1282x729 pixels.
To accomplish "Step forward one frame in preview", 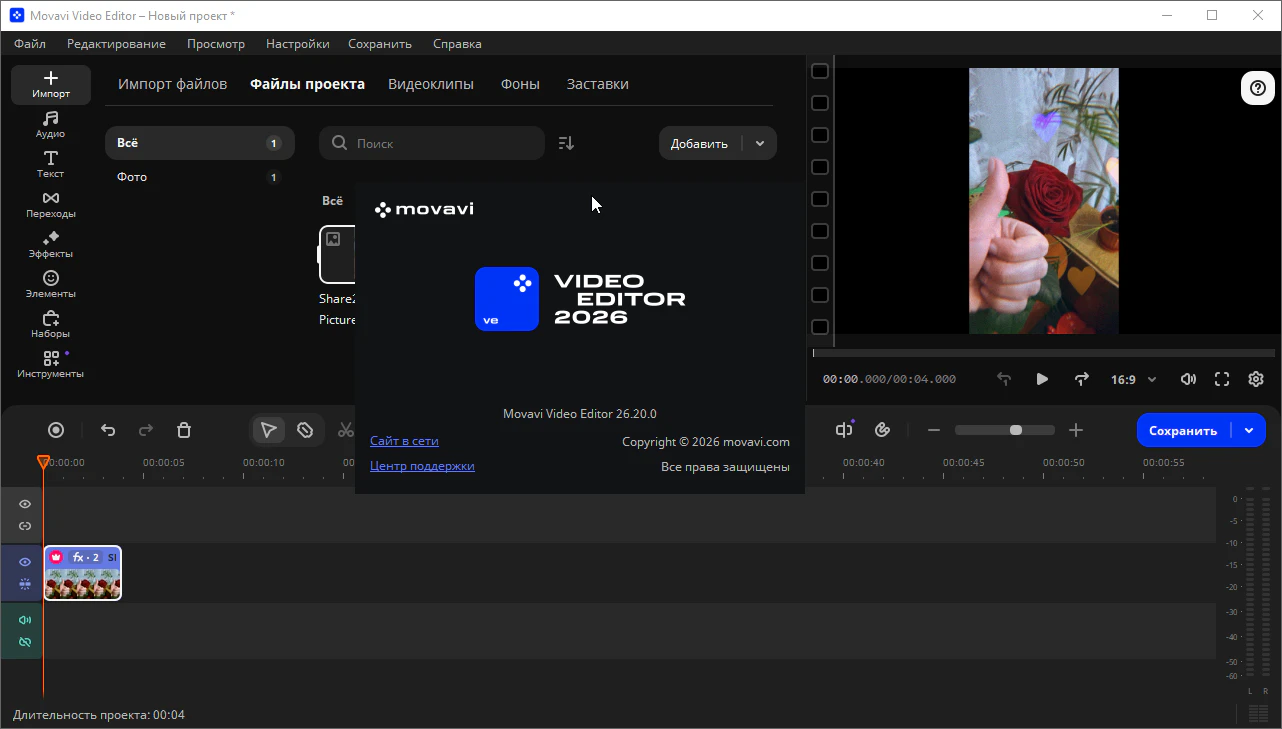I will pos(1081,379).
